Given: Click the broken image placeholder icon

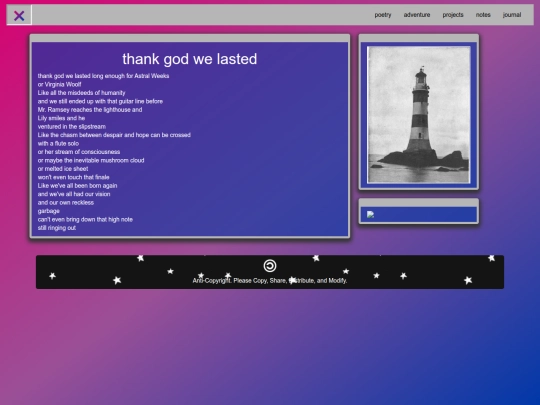Looking at the screenshot, I should click(x=371, y=215).
